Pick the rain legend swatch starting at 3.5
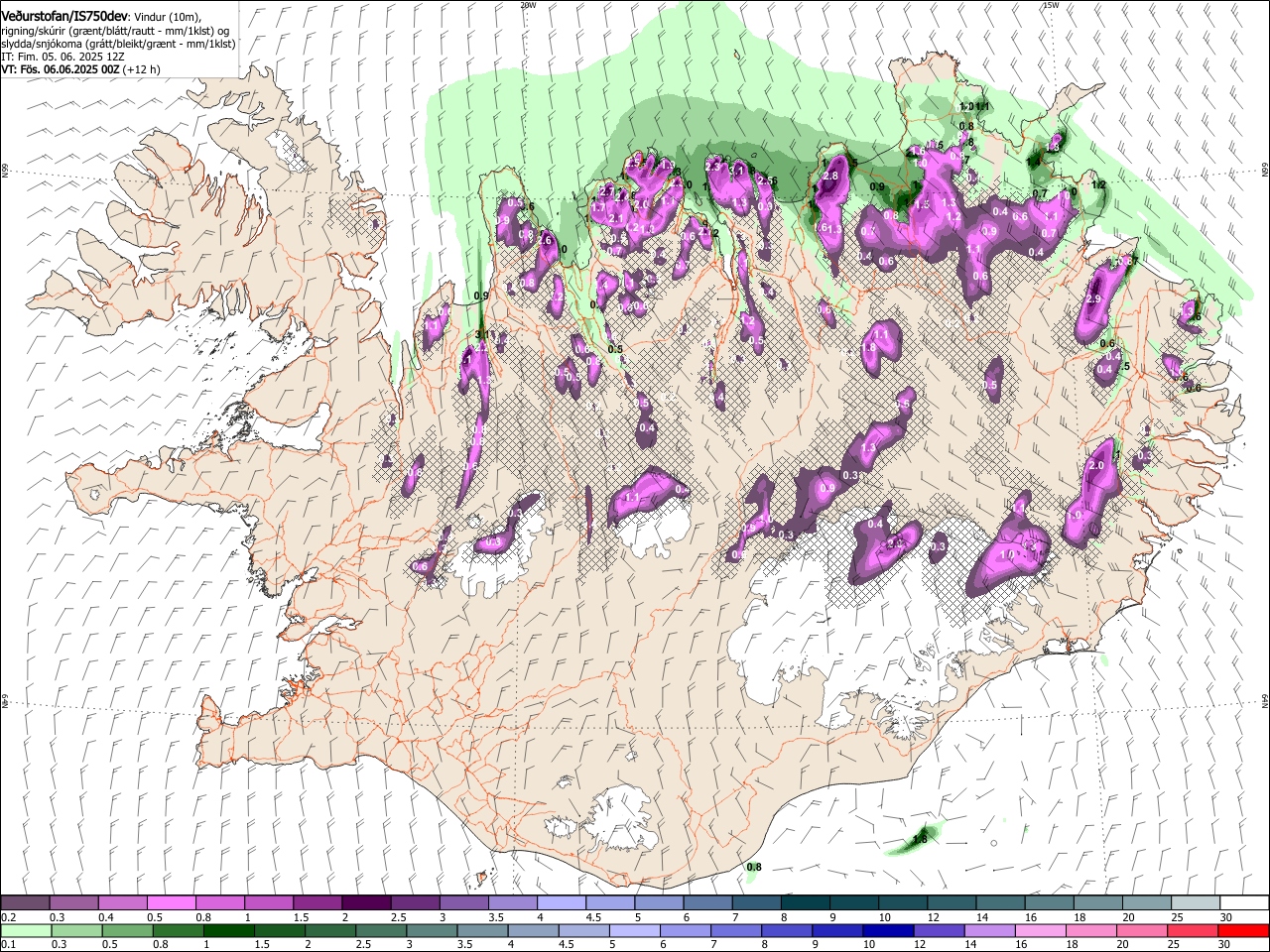 [482, 930]
